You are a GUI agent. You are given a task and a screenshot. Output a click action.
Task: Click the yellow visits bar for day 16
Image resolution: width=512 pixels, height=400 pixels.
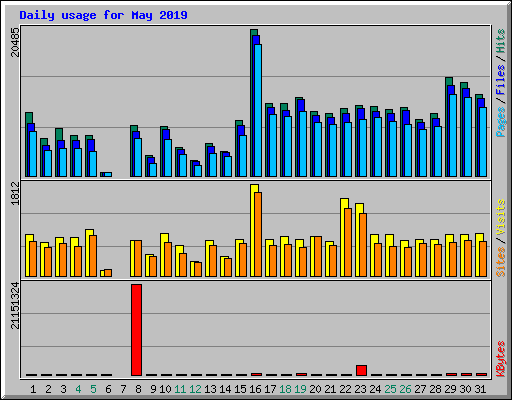[x=254, y=230]
